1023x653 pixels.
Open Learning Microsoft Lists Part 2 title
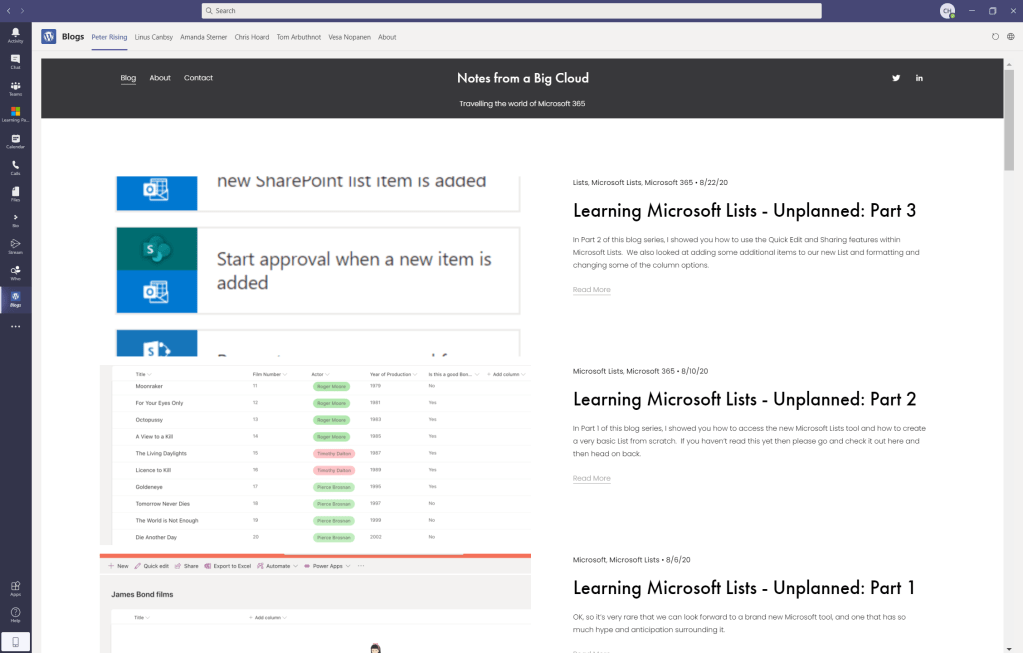(744, 399)
